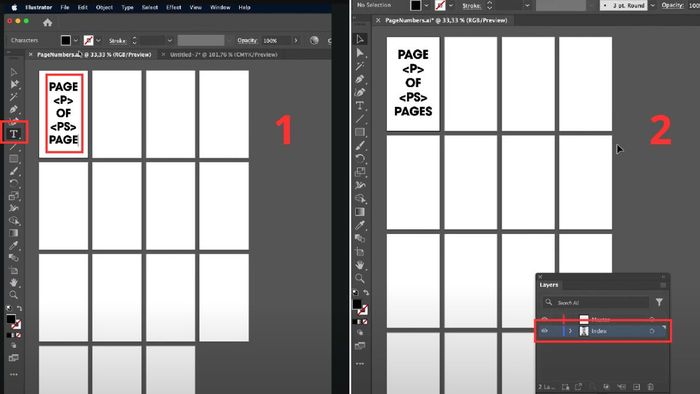The width and height of the screenshot is (700, 394).
Task: Click the 100% opacity field in left window
Action: pos(275,41)
